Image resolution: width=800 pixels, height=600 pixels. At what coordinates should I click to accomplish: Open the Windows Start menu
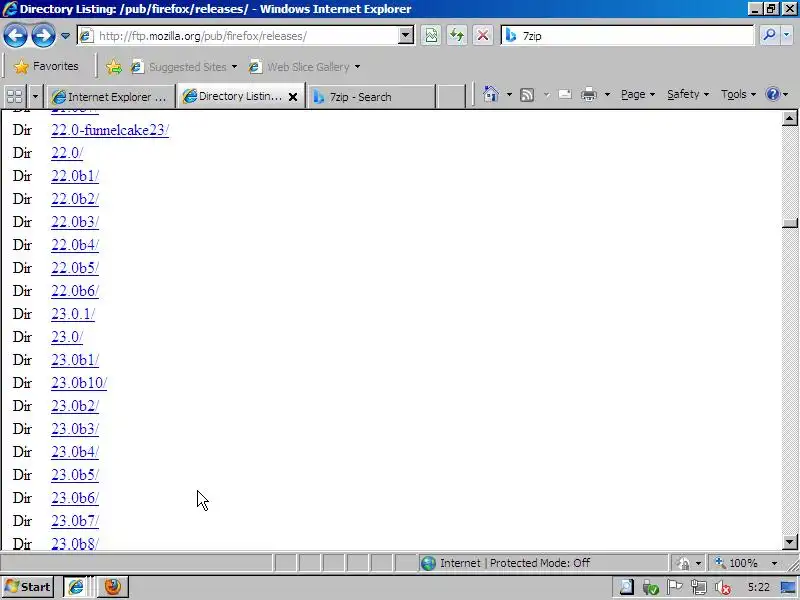click(28, 587)
